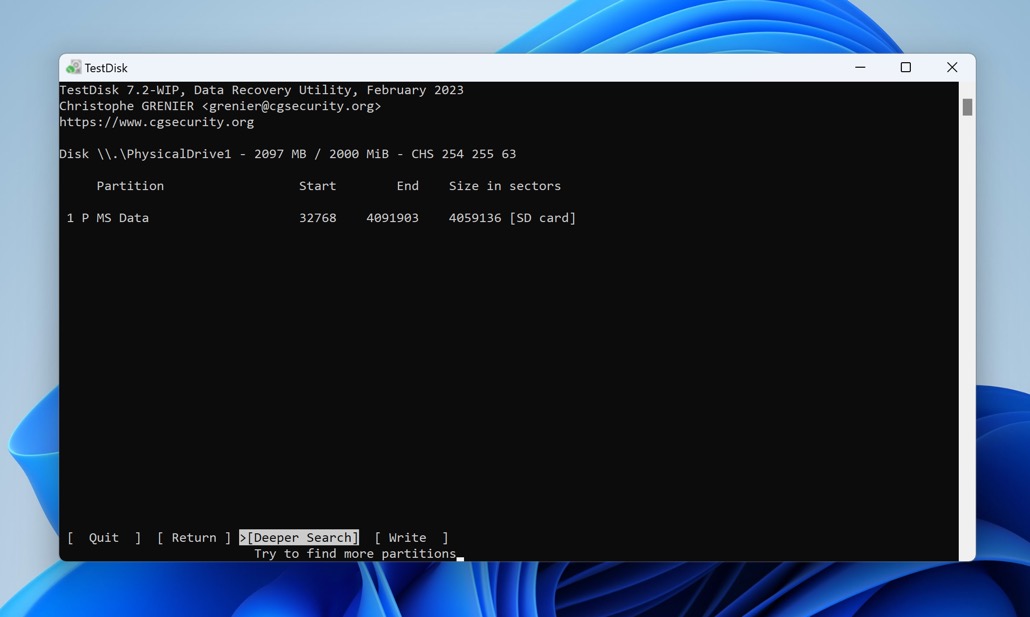
Task: Click the Disk PhysicalDrive1 info line
Action: click(288, 154)
